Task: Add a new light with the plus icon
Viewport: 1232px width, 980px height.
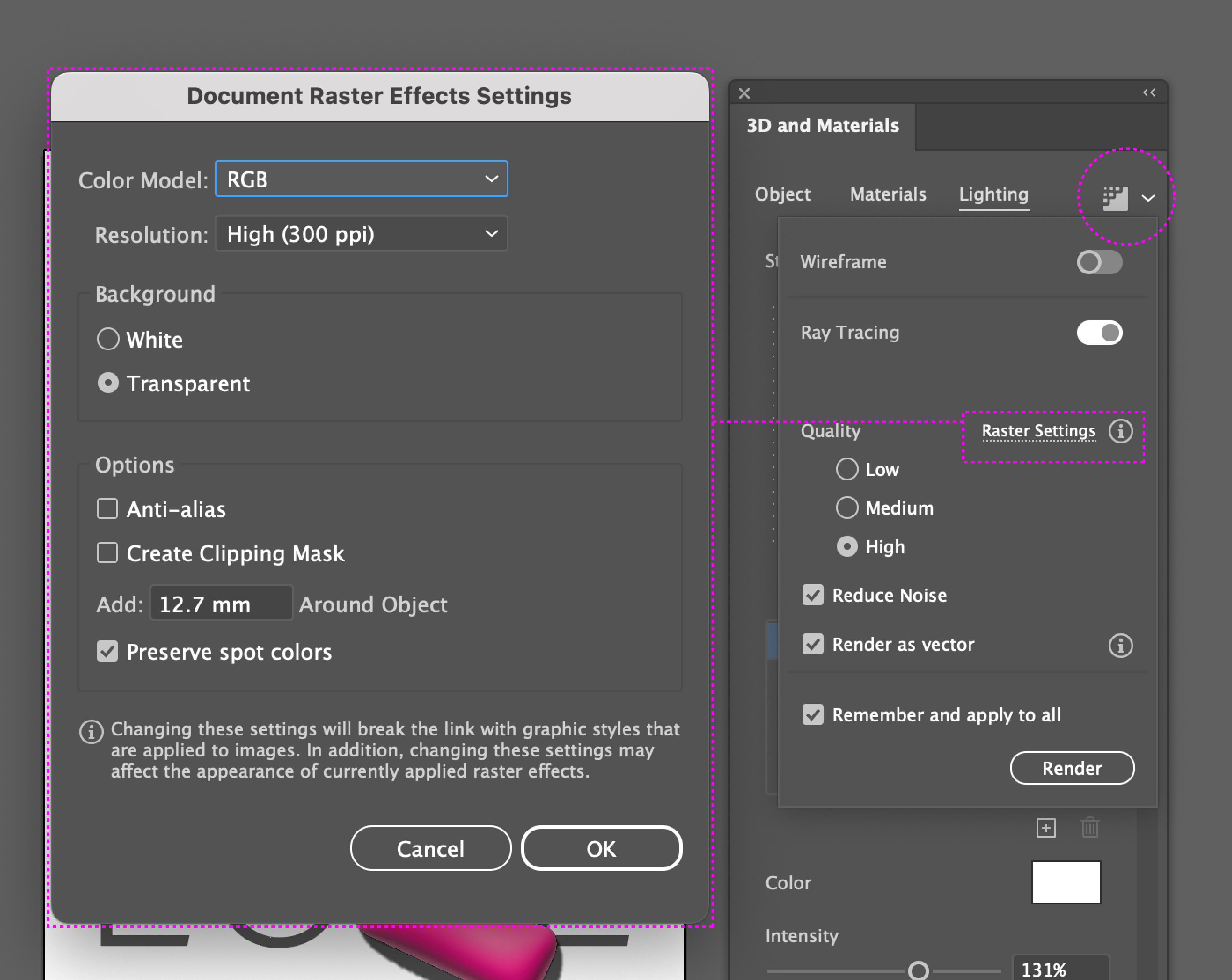Action: [1046, 827]
